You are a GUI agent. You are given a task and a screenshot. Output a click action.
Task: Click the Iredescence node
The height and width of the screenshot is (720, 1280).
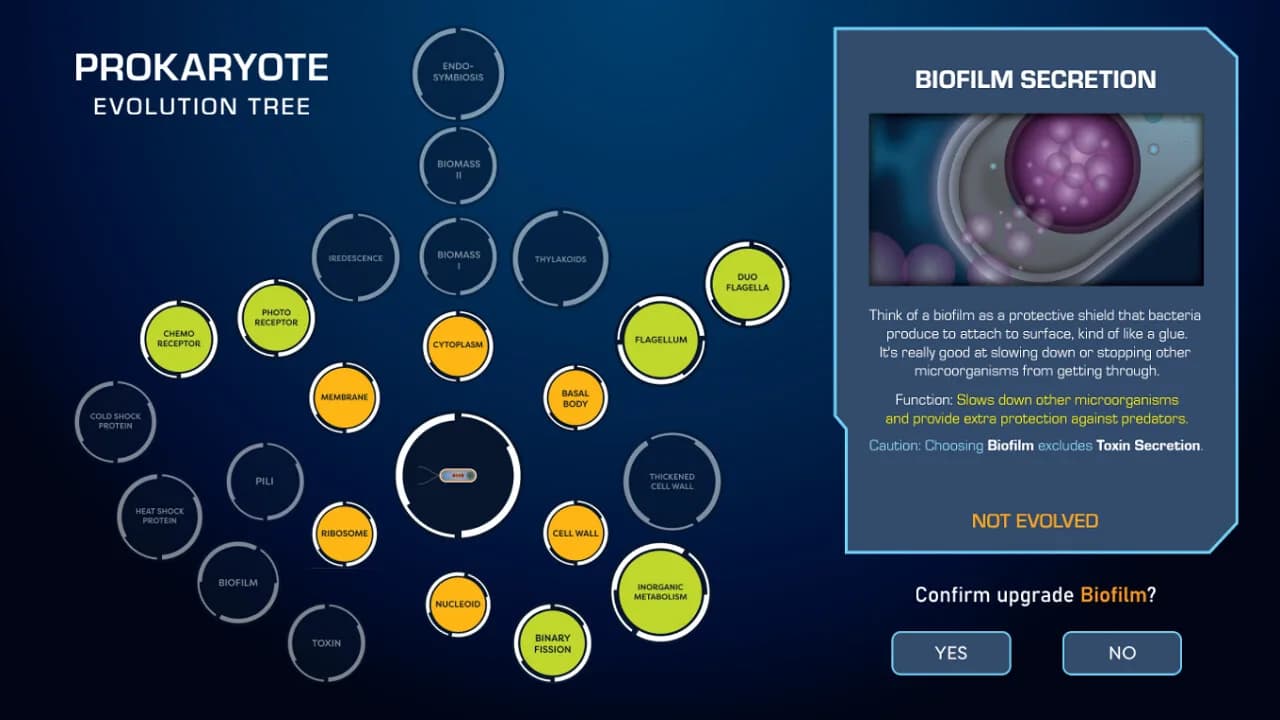pyautogui.click(x=356, y=258)
